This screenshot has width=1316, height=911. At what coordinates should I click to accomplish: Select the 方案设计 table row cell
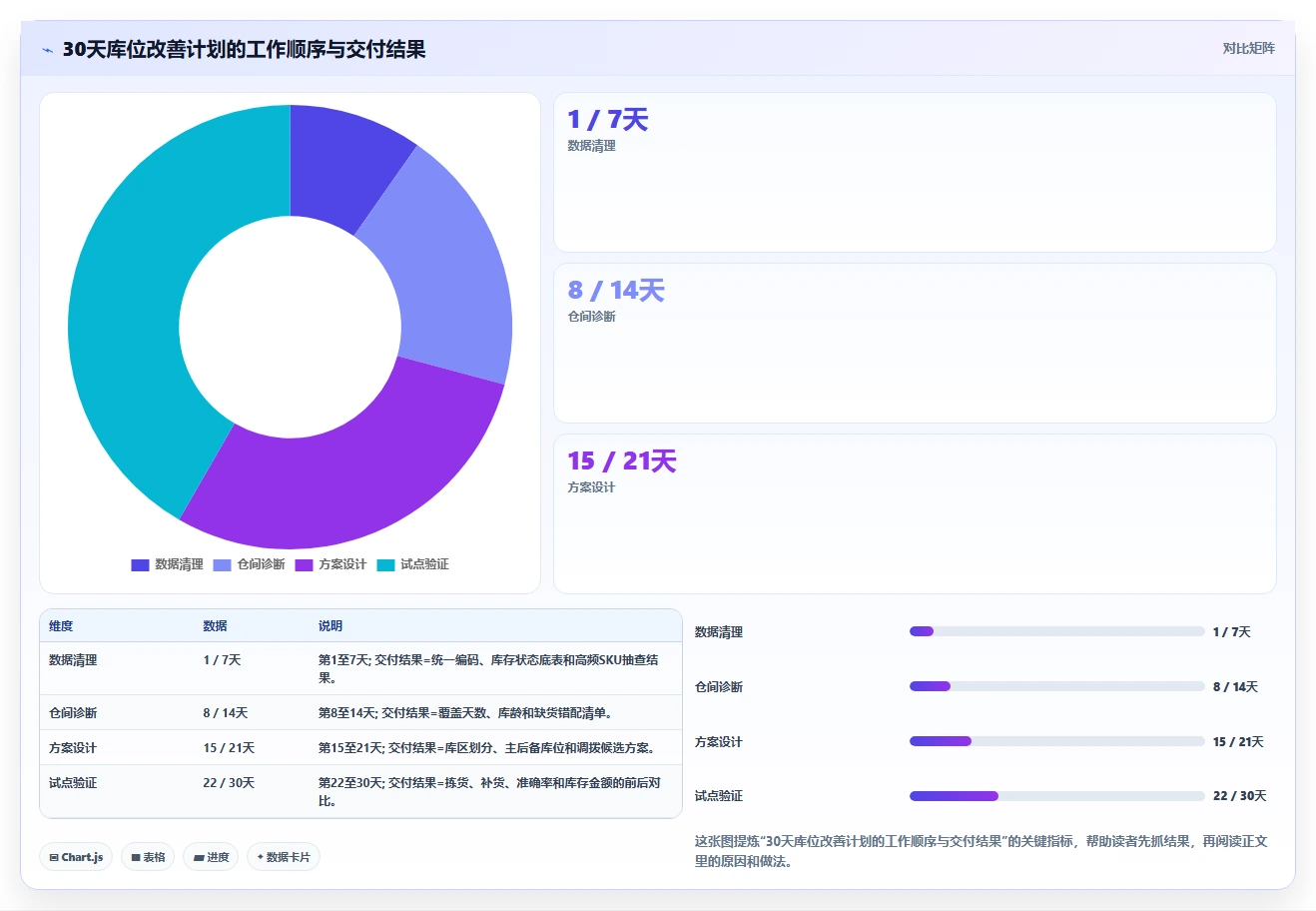pyautogui.click(x=73, y=748)
